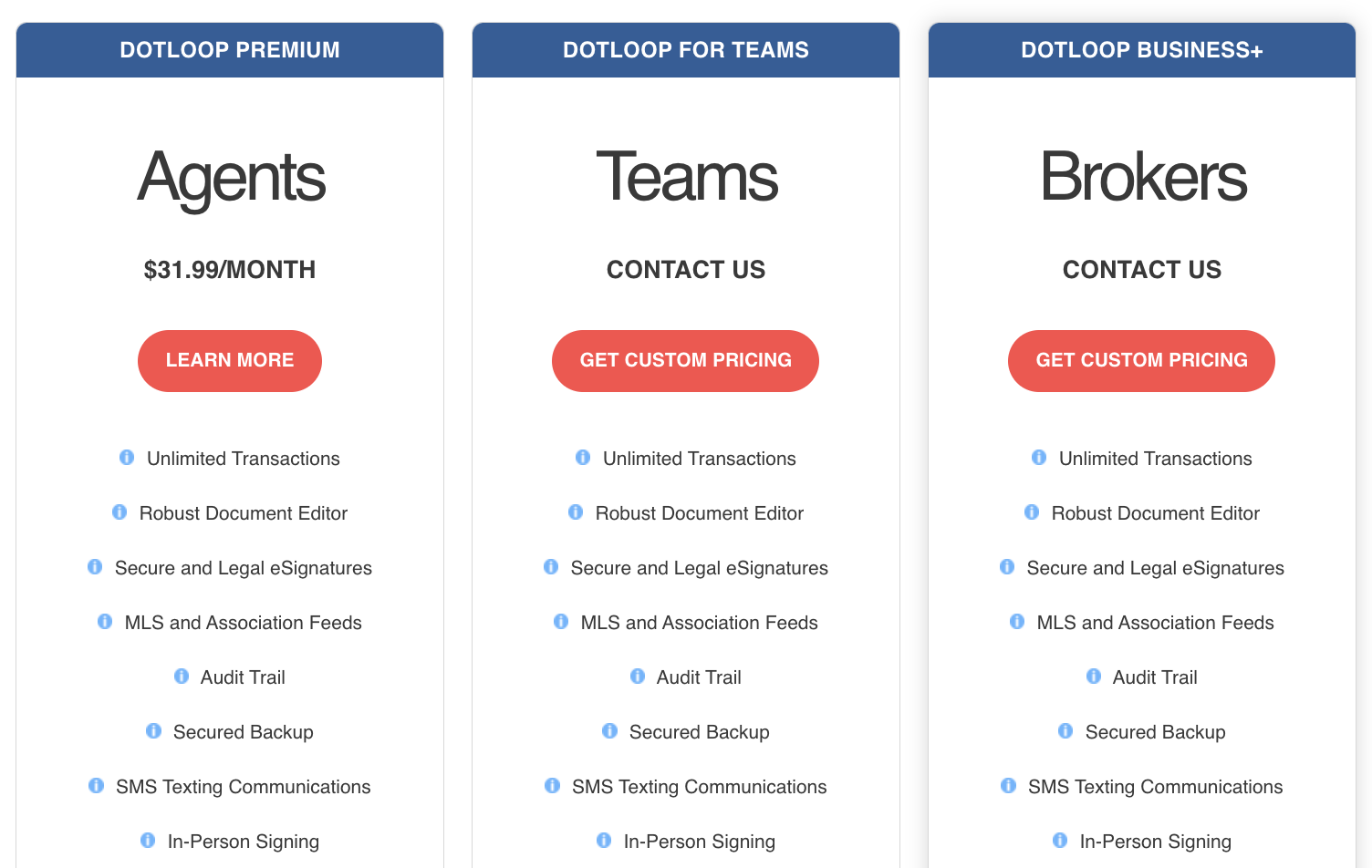This screenshot has width=1372, height=868.
Task: Open info icon for Agents Robust Document Editor
Action: point(120,511)
